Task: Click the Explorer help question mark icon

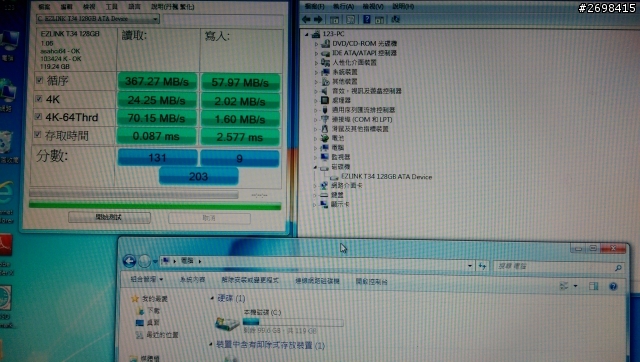Action: 613,286
